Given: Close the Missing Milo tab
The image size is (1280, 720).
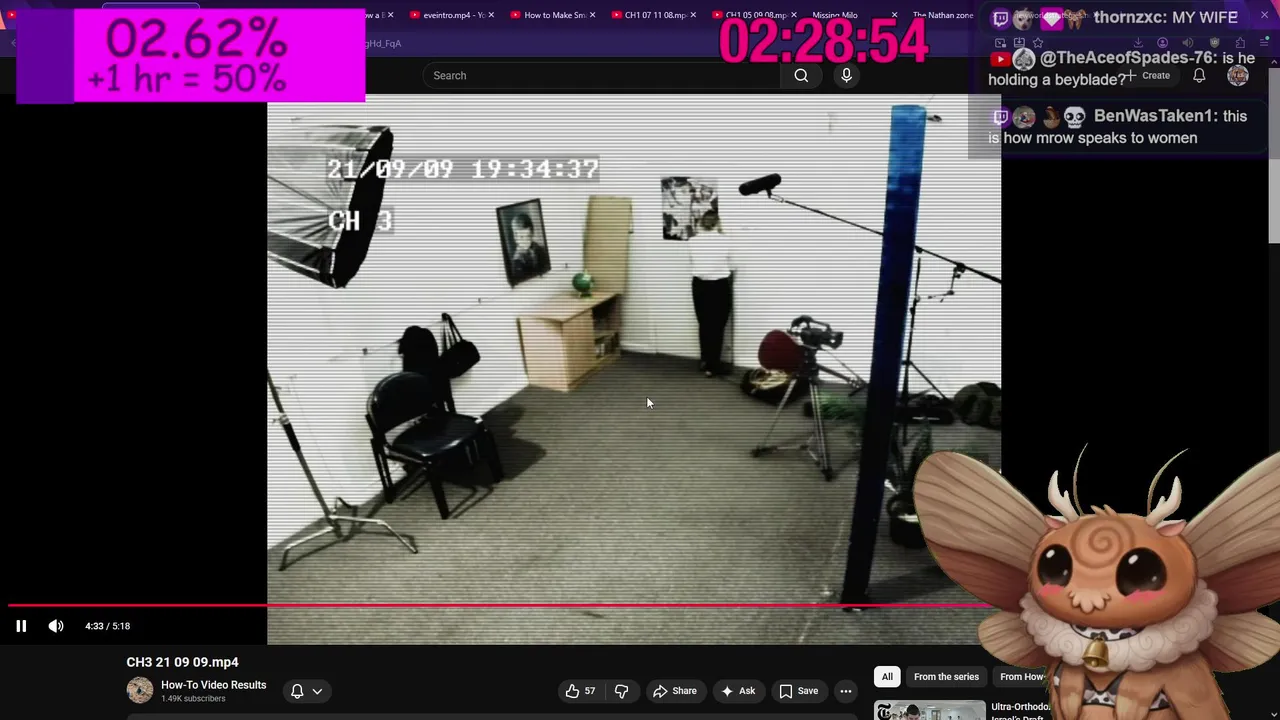Looking at the screenshot, I should pos(894,15).
